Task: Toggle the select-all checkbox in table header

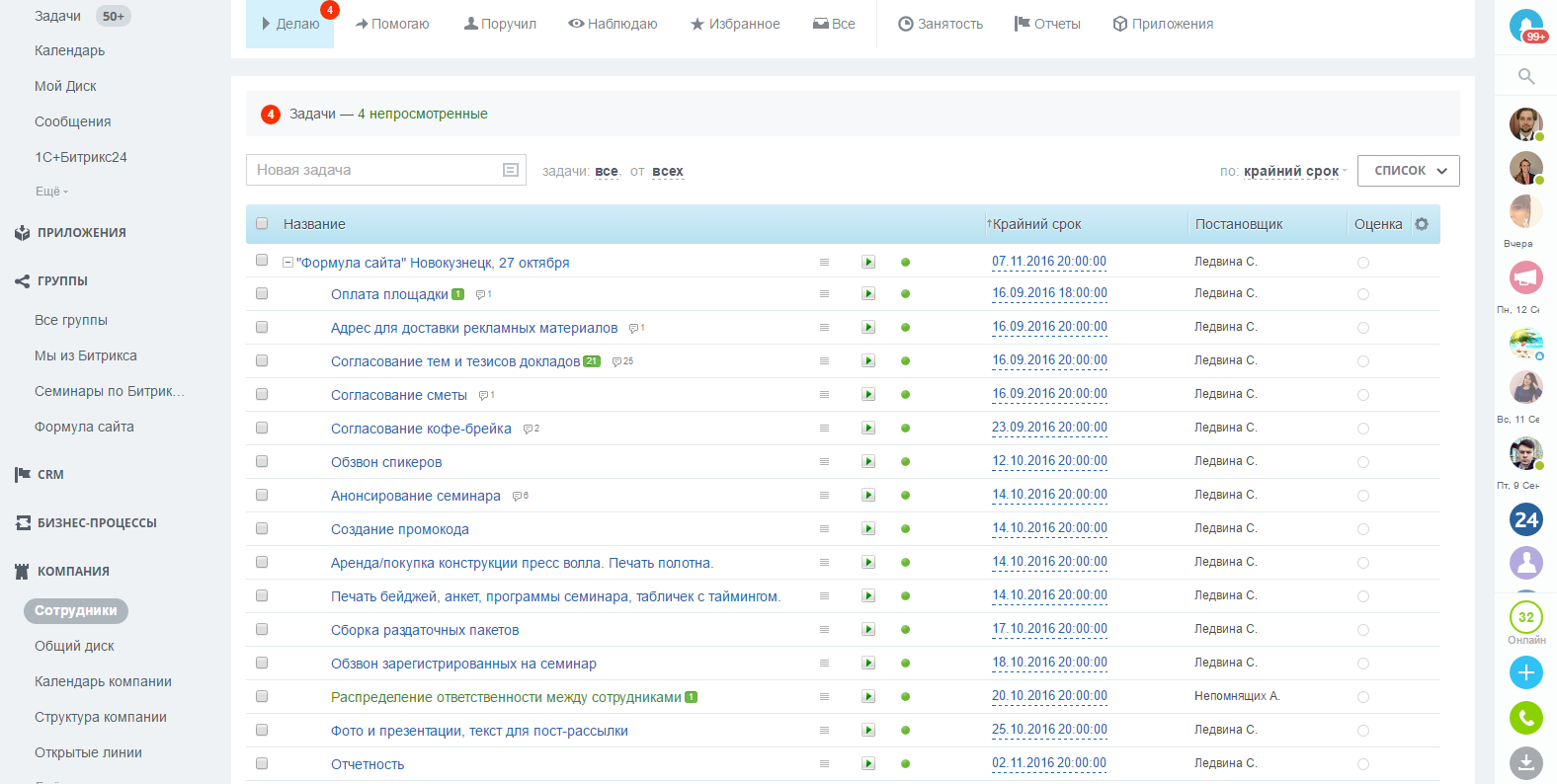Action: click(x=262, y=224)
